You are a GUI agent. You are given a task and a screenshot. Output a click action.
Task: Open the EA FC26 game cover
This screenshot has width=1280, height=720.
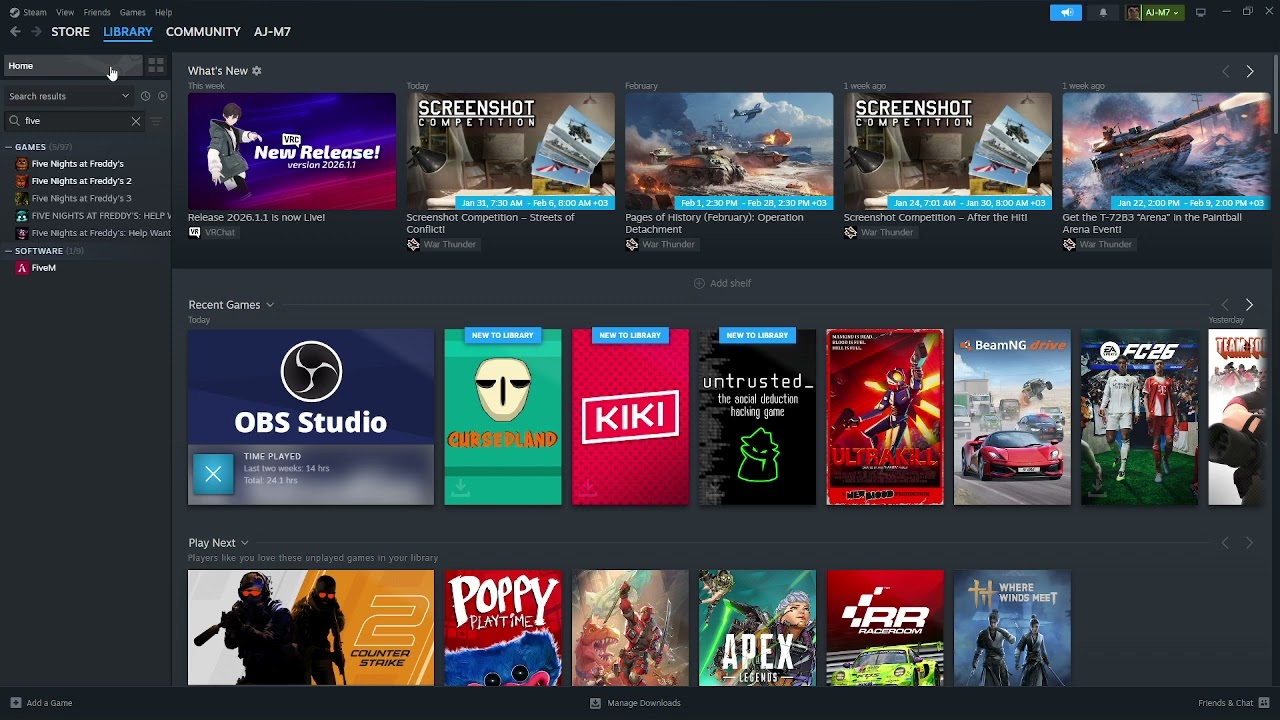[1139, 417]
